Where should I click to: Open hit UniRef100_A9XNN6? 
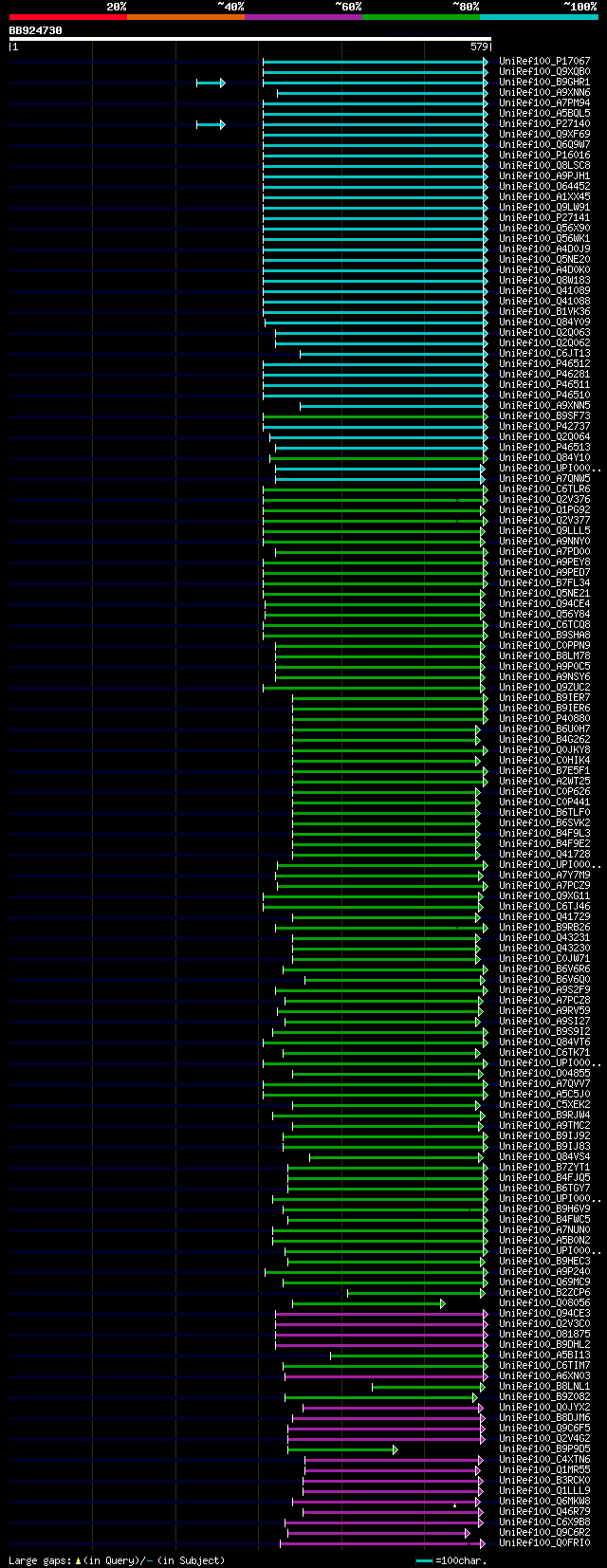tap(544, 93)
